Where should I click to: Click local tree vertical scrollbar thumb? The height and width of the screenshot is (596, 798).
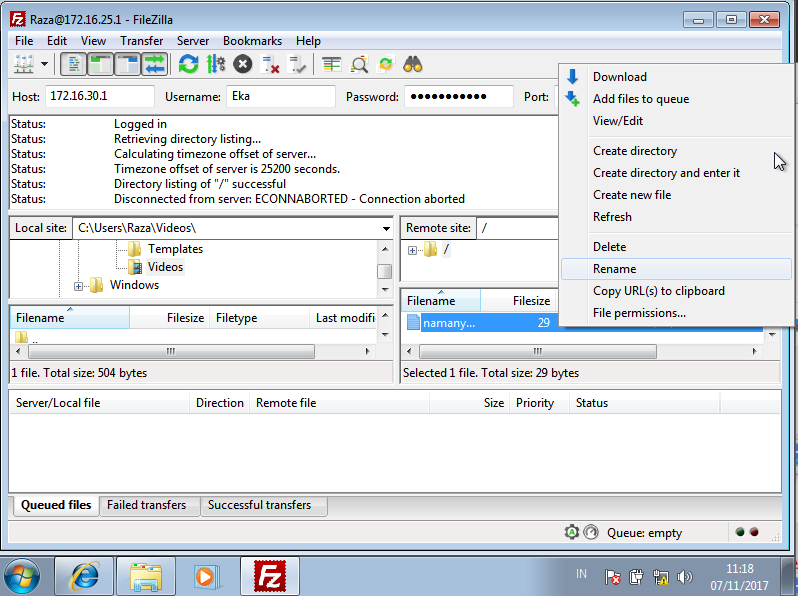tap(385, 271)
